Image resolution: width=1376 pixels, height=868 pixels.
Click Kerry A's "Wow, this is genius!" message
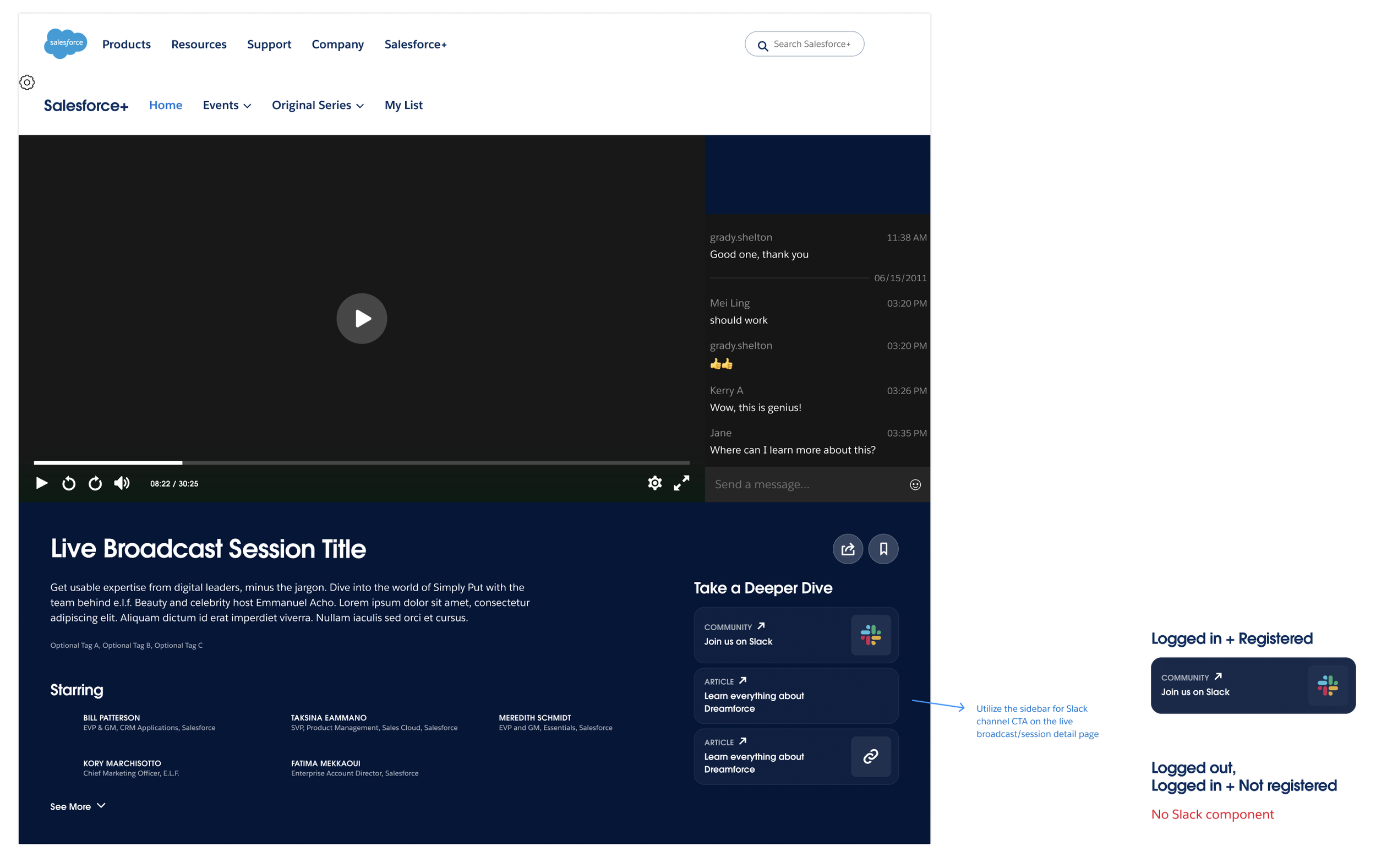tap(756, 407)
